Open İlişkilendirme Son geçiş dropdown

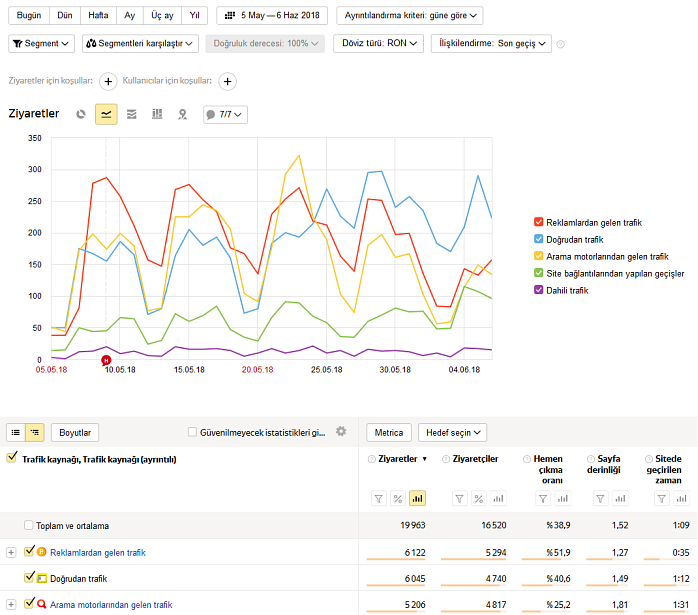(x=491, y=44)
